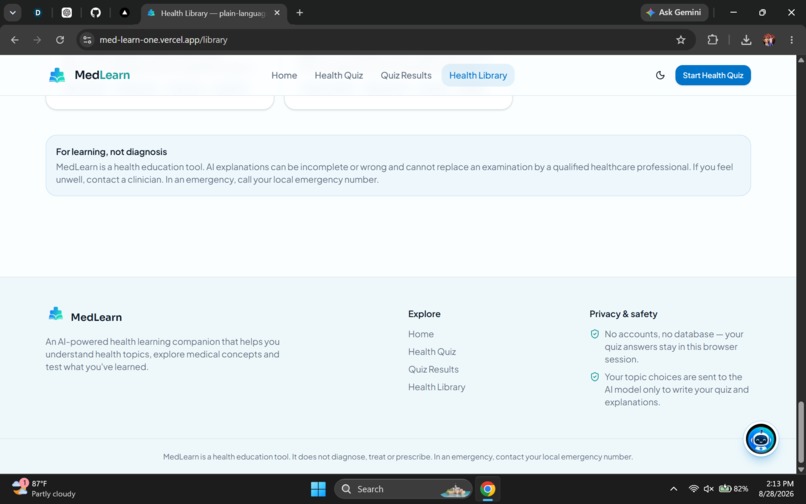Open Health Quiz in top navigation
Image resolution: width=806 pixels, height=504 pixels.
[x=339, y=75]
